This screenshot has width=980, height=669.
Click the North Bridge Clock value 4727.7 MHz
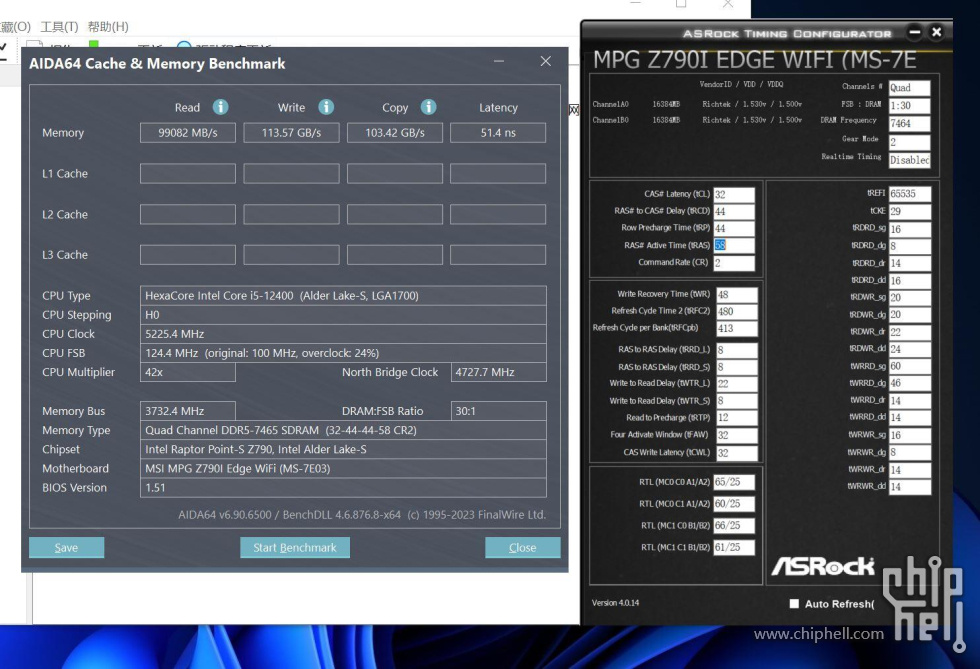click(498, 372)
